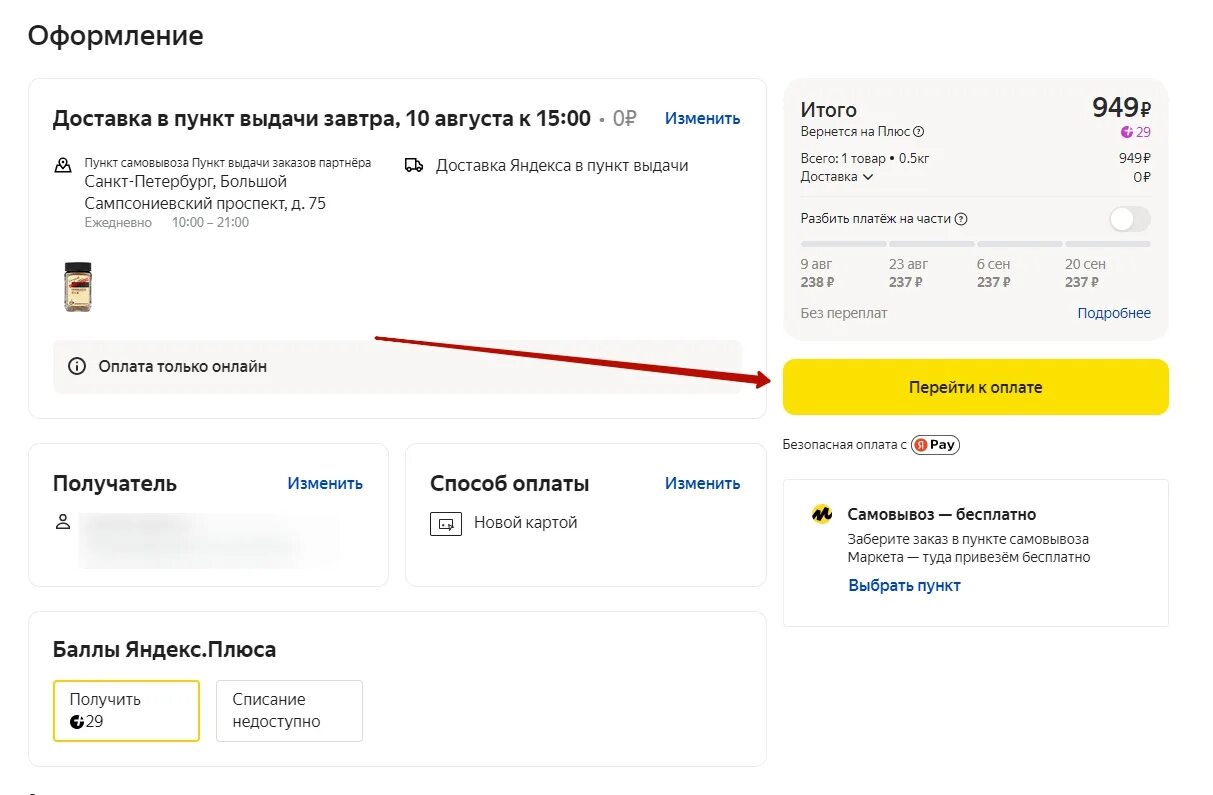
Task: Expand the Доставка cost details
Action: click(x=837, y=177)
